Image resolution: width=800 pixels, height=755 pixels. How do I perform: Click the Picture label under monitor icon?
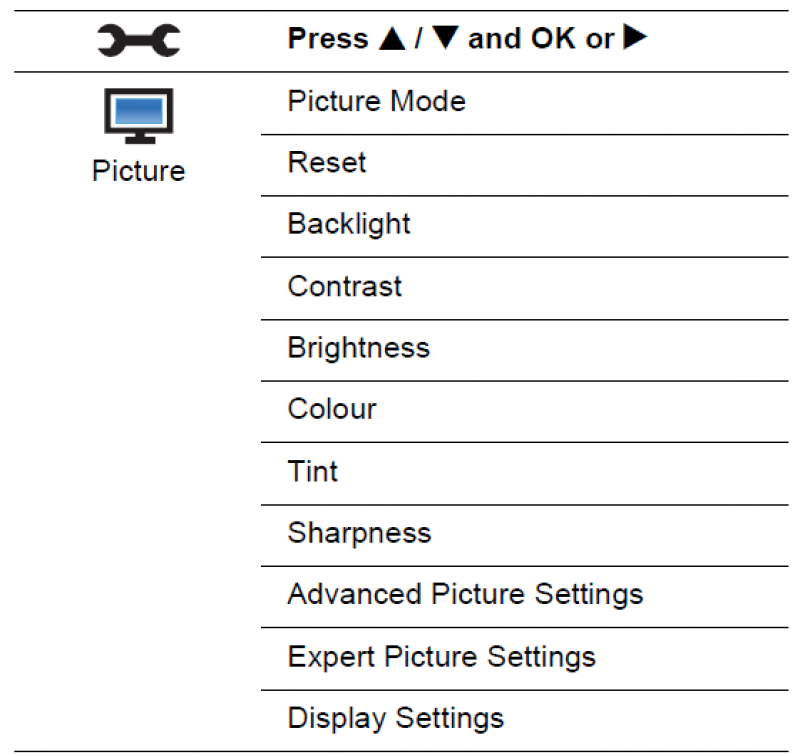tap(138, 170)
